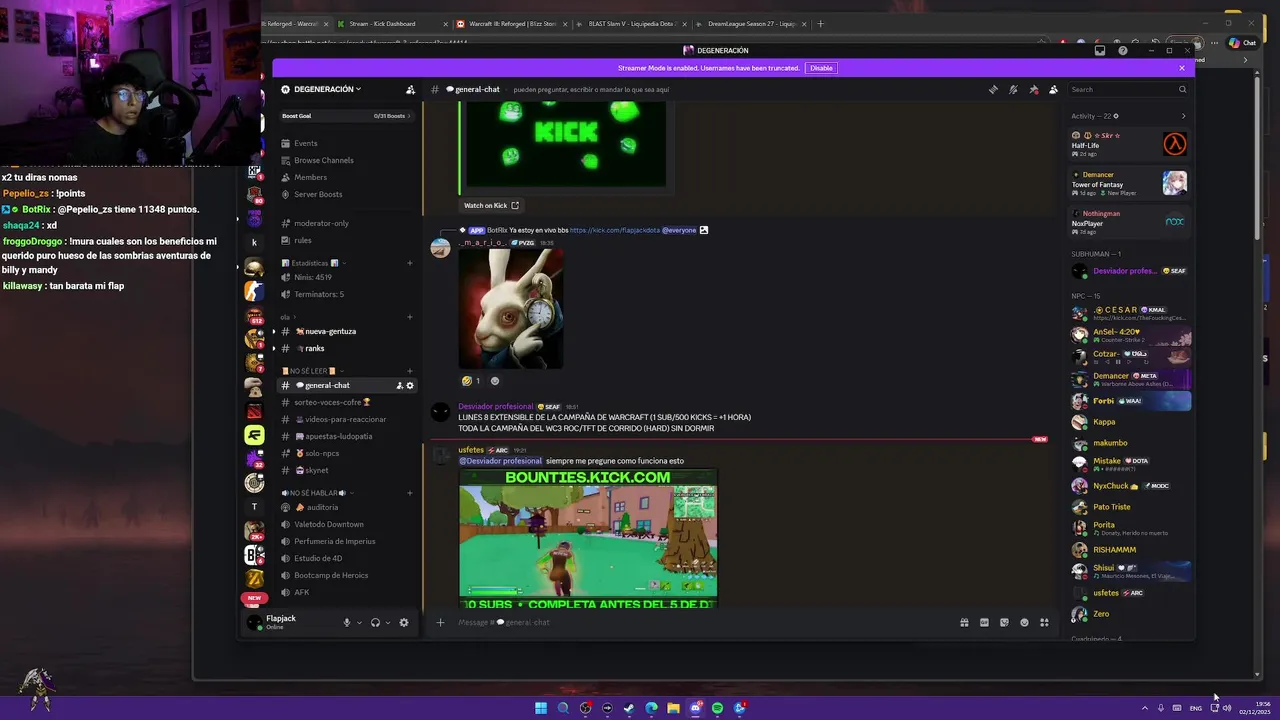Open general-chat channel settings gear
The height and width of the screenshot is (720, 1280).
tap(410, 385)
